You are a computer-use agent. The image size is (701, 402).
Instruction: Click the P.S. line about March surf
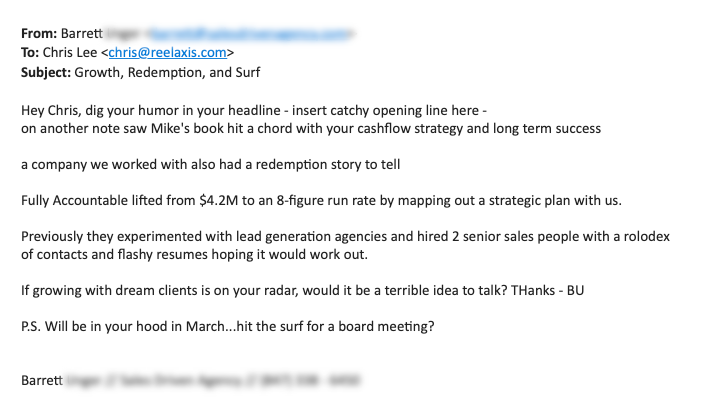[228, 326]
